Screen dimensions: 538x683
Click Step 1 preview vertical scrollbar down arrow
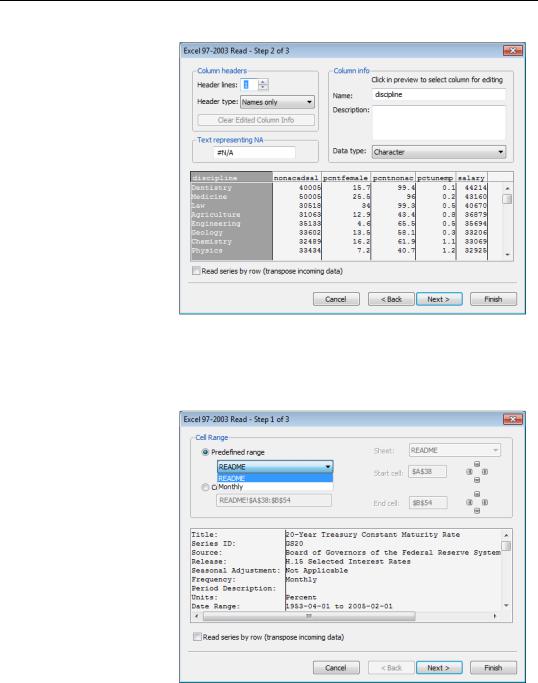point(506,605)
